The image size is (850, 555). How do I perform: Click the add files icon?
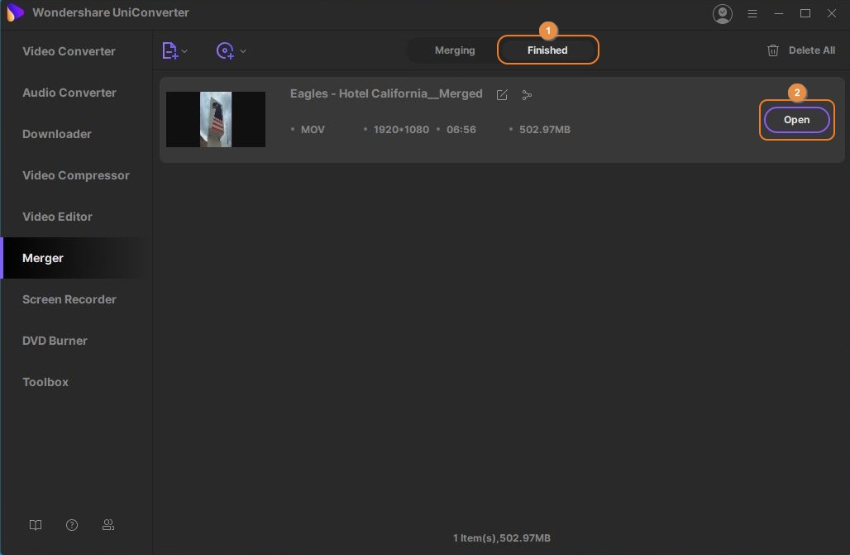point(169,51)
